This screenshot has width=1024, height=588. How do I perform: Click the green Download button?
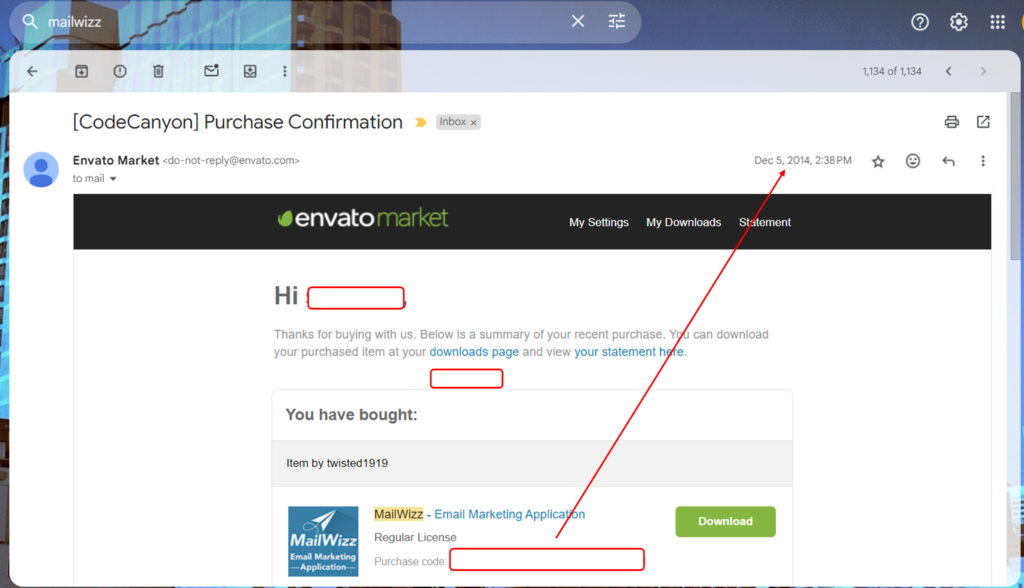[726, 521]
